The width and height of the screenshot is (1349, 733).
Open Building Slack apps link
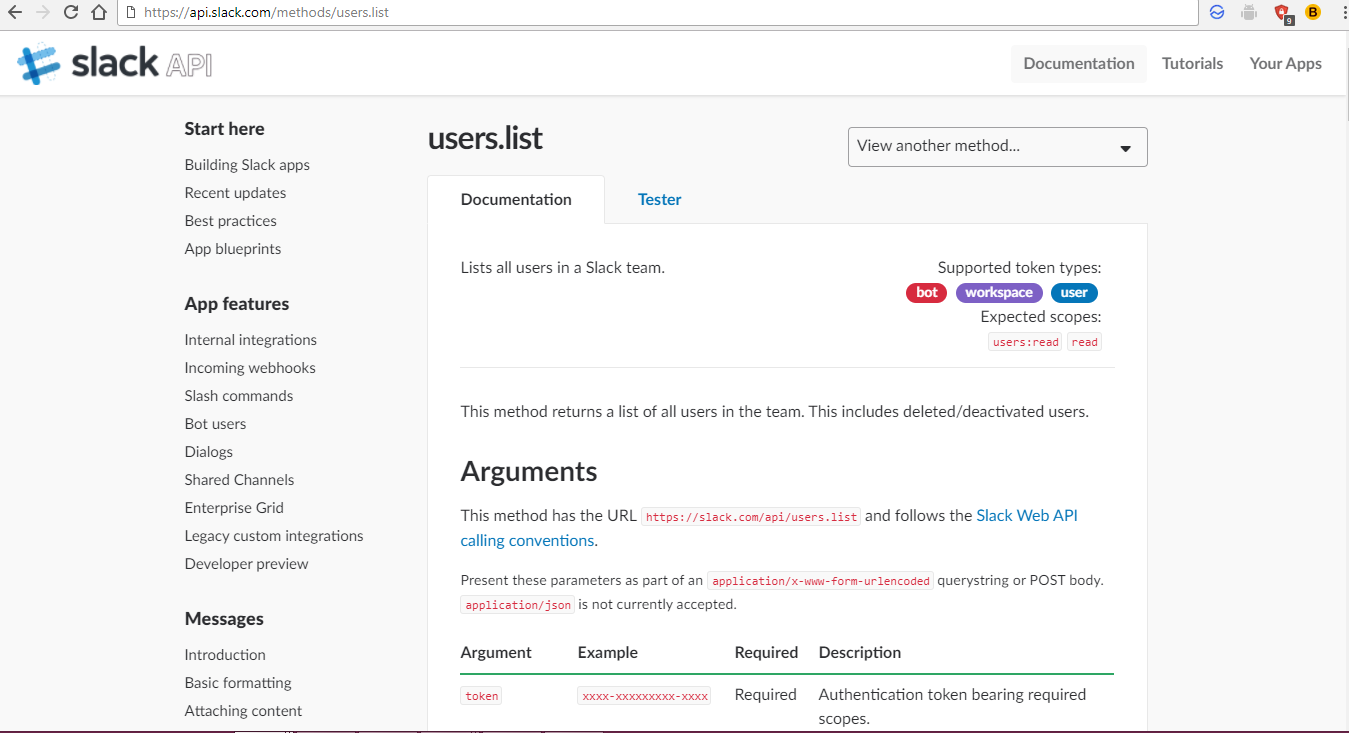coord(247,165)
